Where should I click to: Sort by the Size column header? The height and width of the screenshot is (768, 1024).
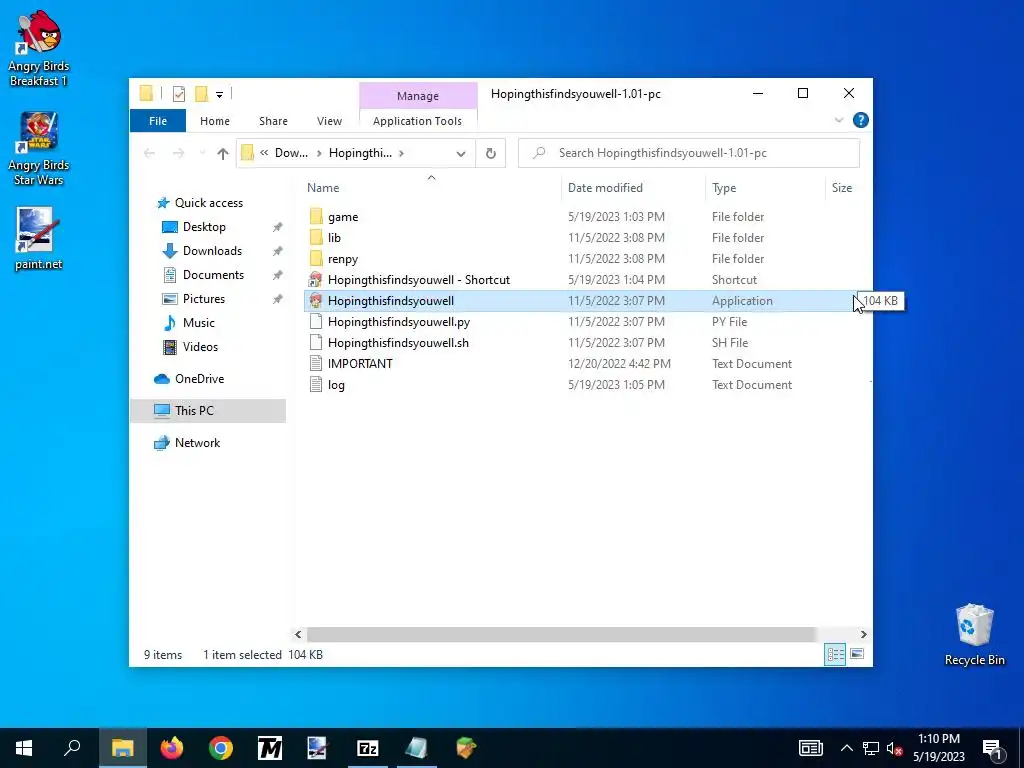coord(842,187)
